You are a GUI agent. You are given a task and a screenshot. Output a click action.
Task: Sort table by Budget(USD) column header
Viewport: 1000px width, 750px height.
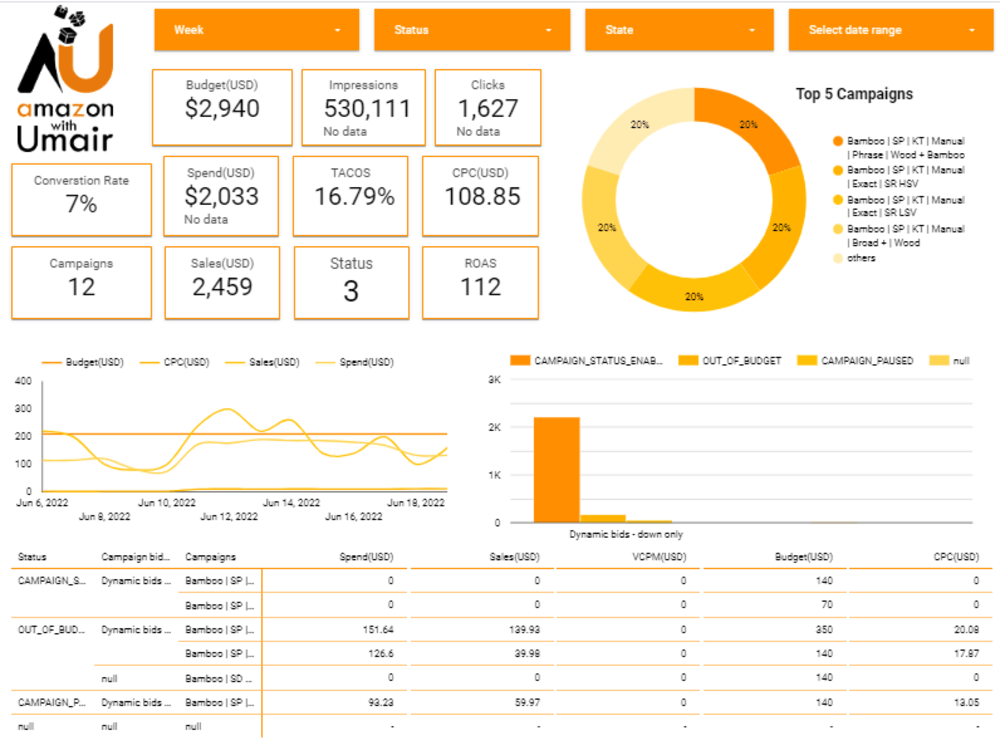pyautogui.click(x=804, y=557)
